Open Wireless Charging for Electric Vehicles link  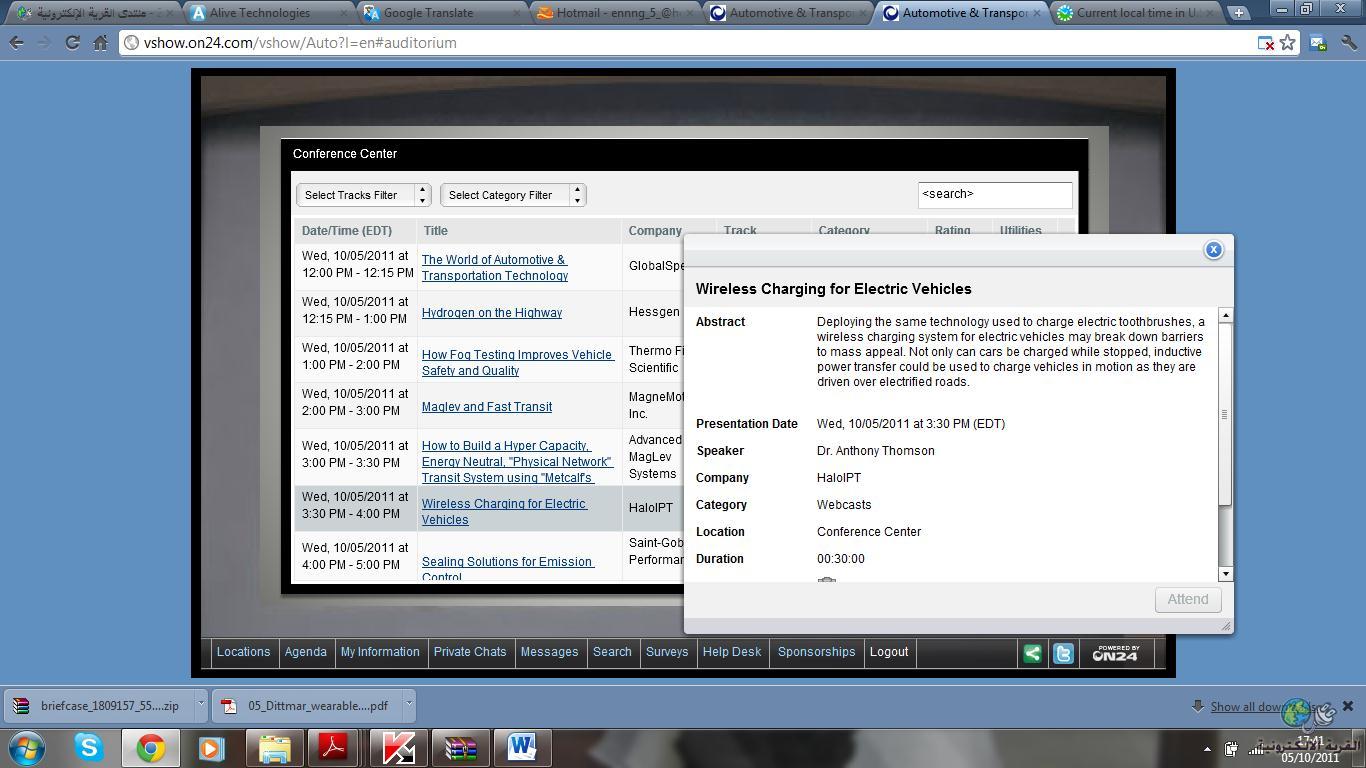pyautogui.click(x=504, y=511)
